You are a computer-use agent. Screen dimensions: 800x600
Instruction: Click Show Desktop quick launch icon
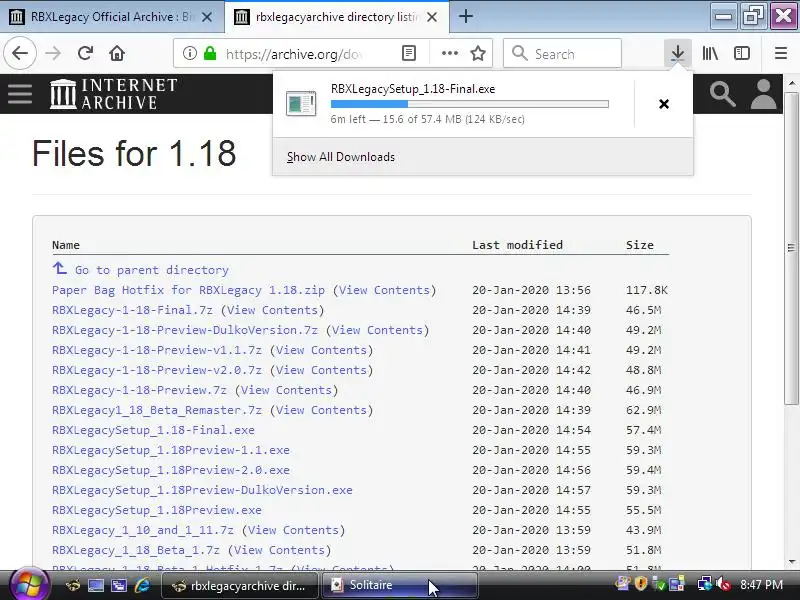pyautogui.click(x=96, y=585)
